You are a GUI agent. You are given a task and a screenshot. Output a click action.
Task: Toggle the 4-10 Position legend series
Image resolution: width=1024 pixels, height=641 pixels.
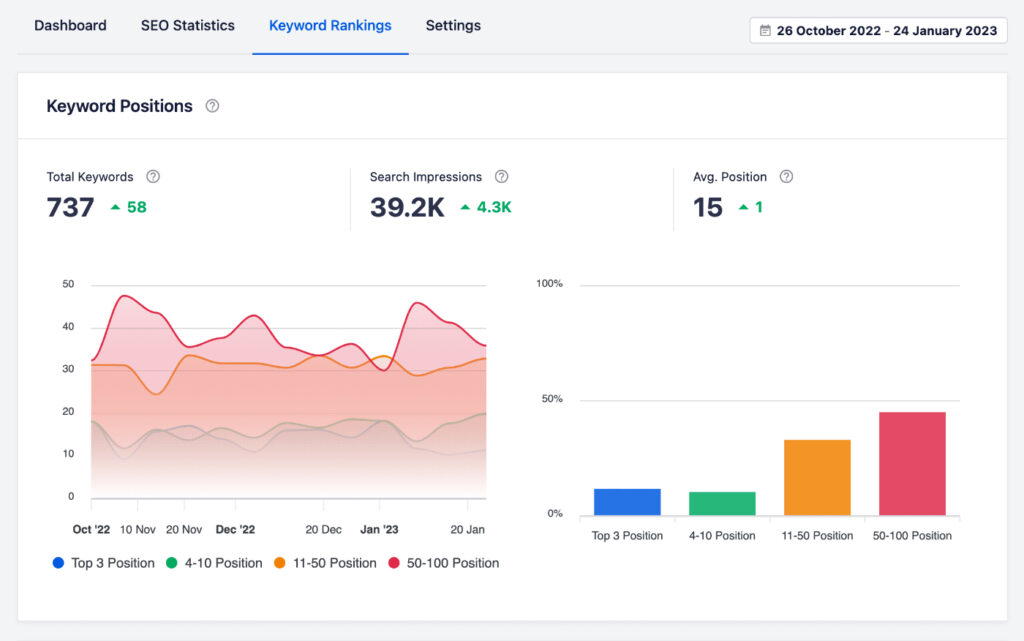[214, 563]
